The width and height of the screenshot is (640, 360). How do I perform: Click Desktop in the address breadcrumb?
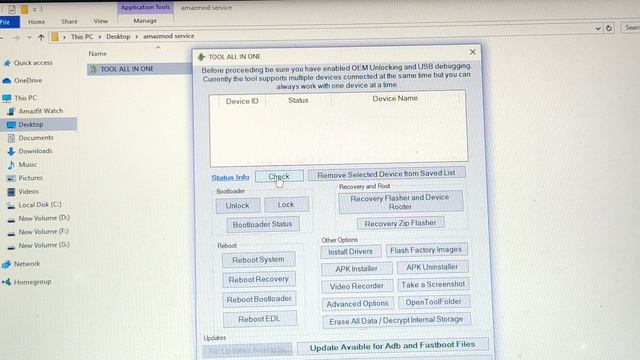point(118,36)
